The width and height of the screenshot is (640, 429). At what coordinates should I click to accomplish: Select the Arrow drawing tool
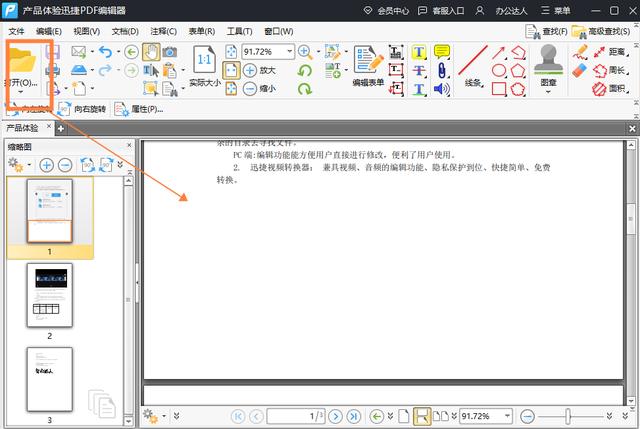pyautogui.click(x=499, y=52)
